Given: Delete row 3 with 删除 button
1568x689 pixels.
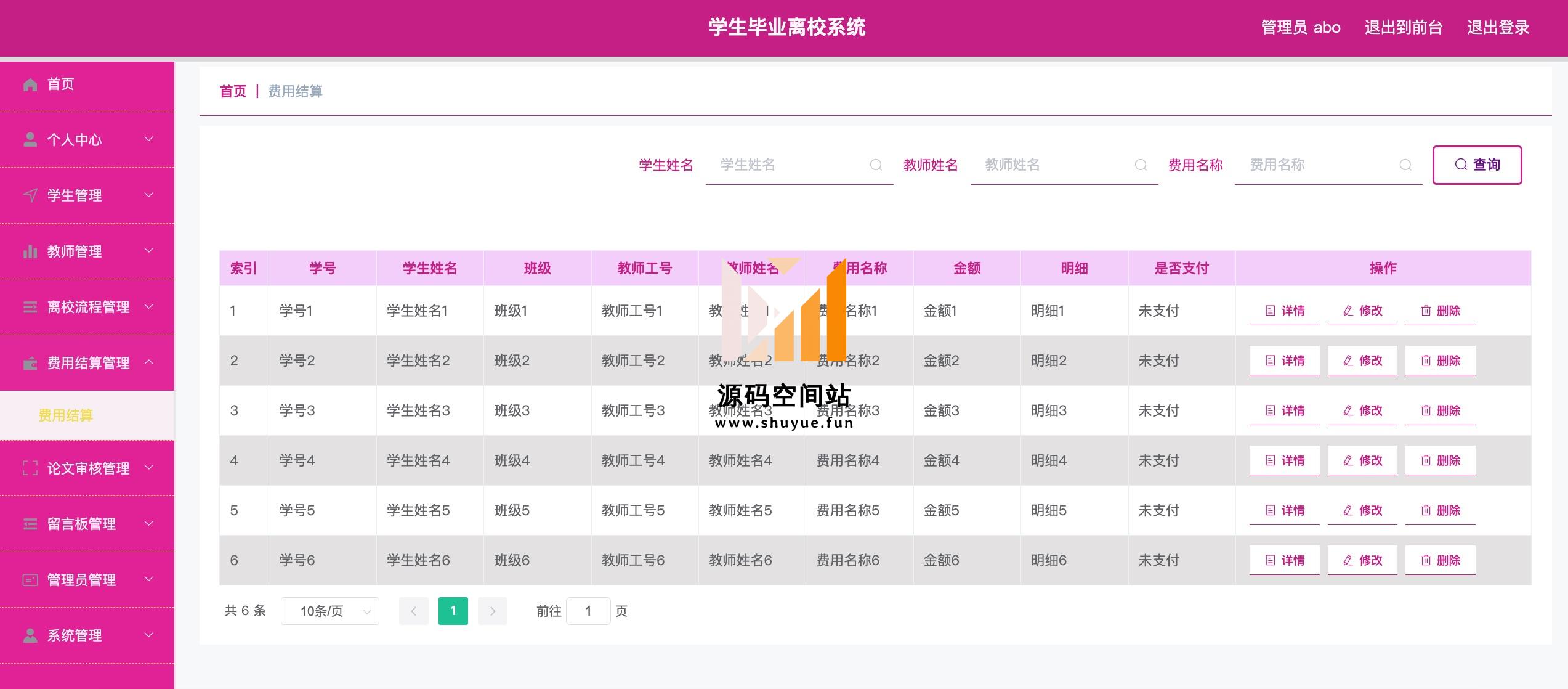Looking at the screenshot, I should tap(1440, 411).
